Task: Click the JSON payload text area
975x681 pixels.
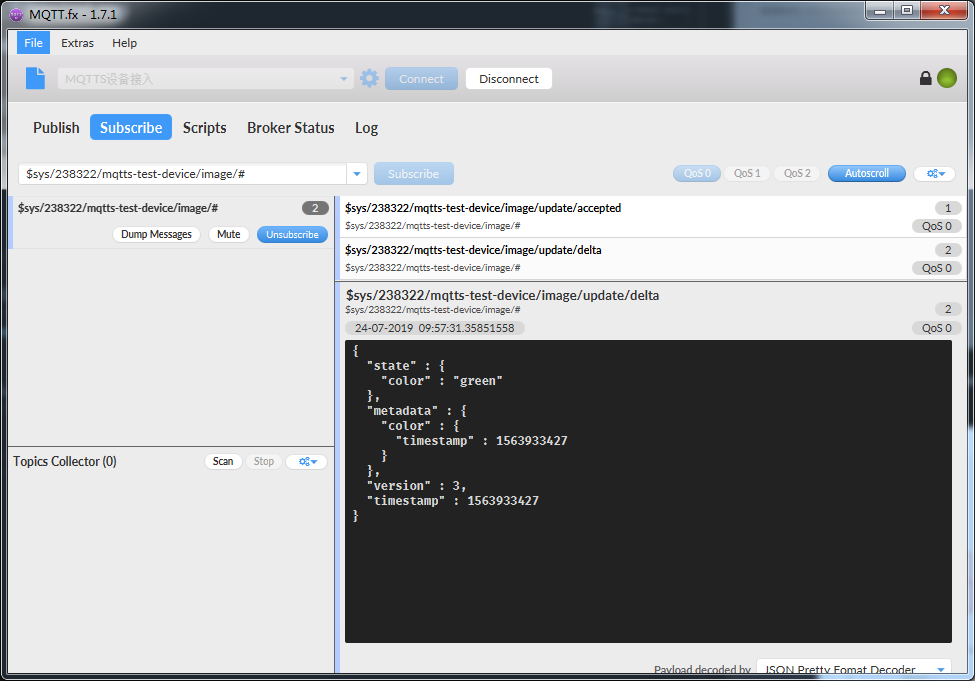Action: point(648,491)
